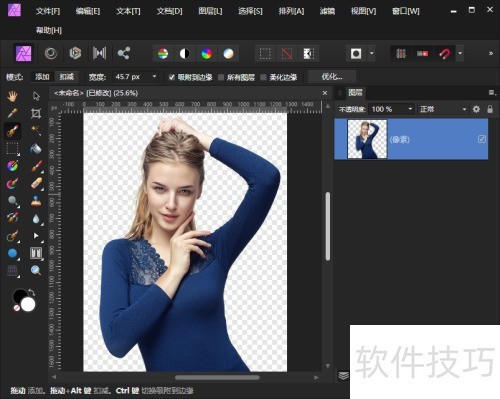Enable the 所有图层 checkbox
This screenshot has height=399, width=500.
pyautogui.click(x=221, y=77)
